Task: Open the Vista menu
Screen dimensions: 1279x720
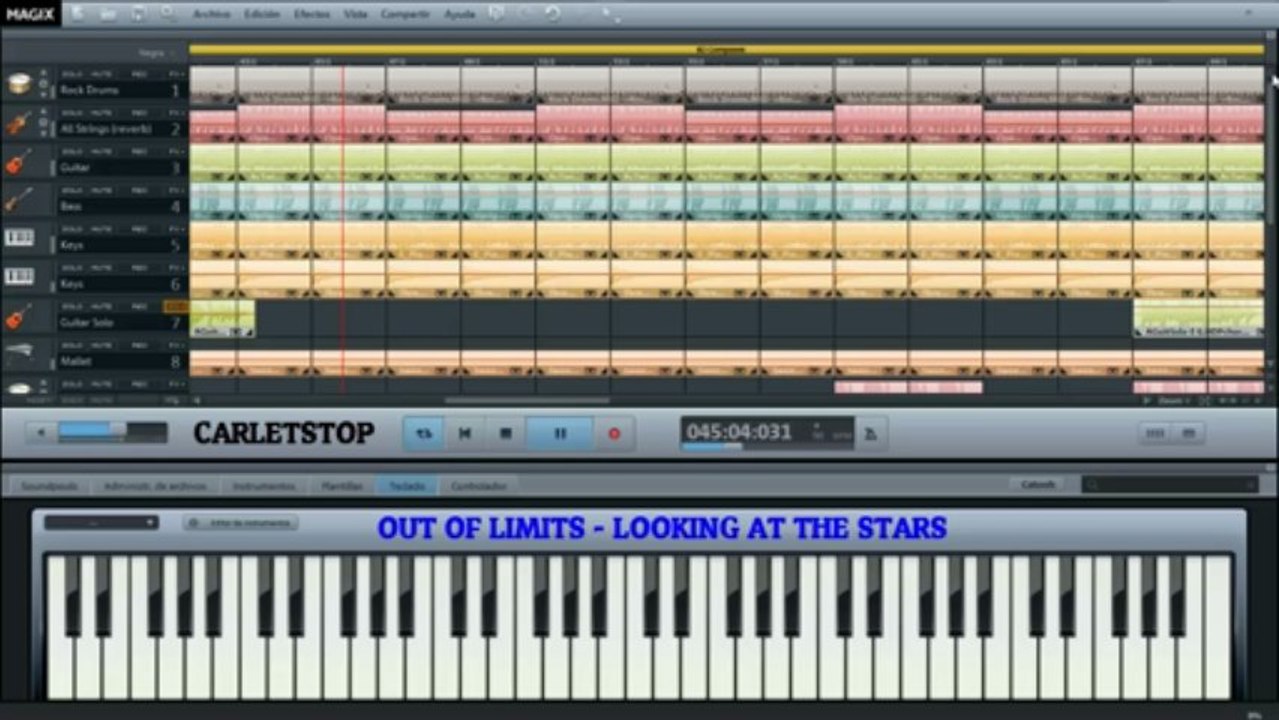Action: pos(355,14)
